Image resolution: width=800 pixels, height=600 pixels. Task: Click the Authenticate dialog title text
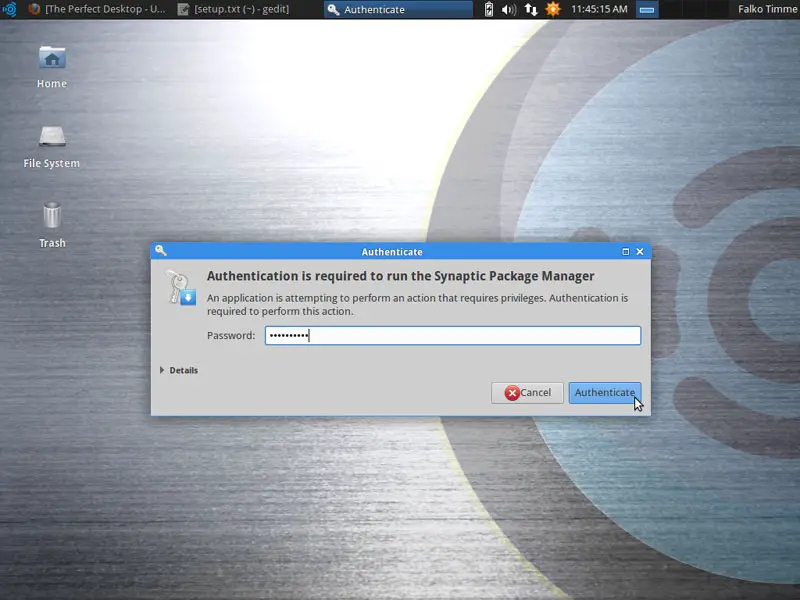392,252
